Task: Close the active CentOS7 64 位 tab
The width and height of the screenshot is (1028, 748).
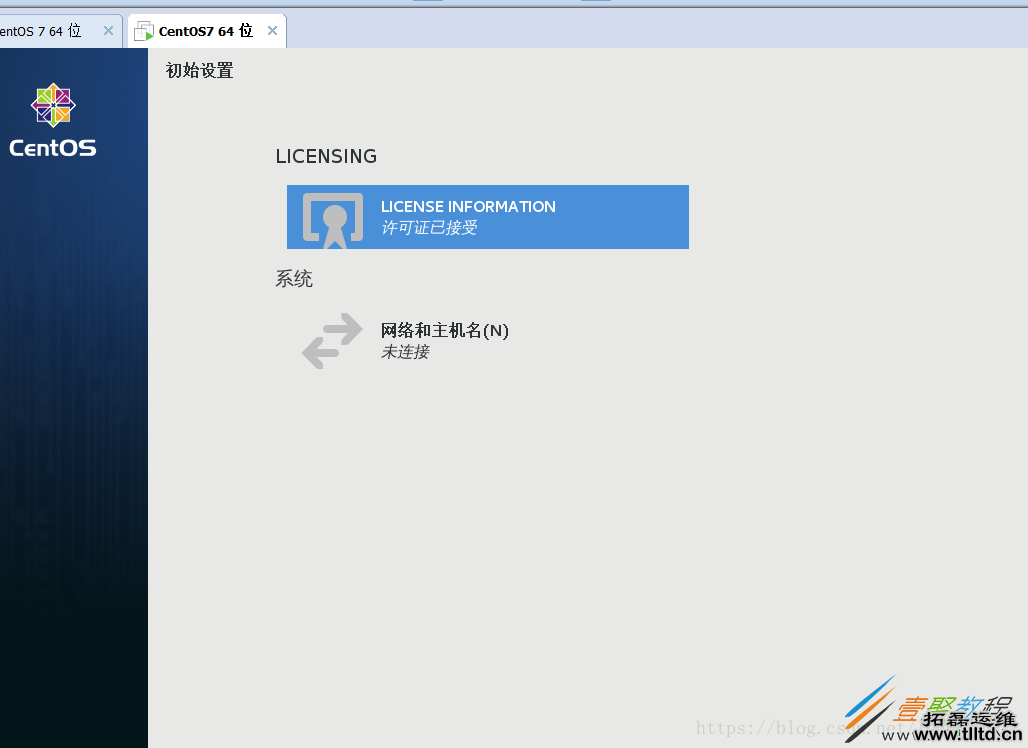Action: tap(272, 30)
